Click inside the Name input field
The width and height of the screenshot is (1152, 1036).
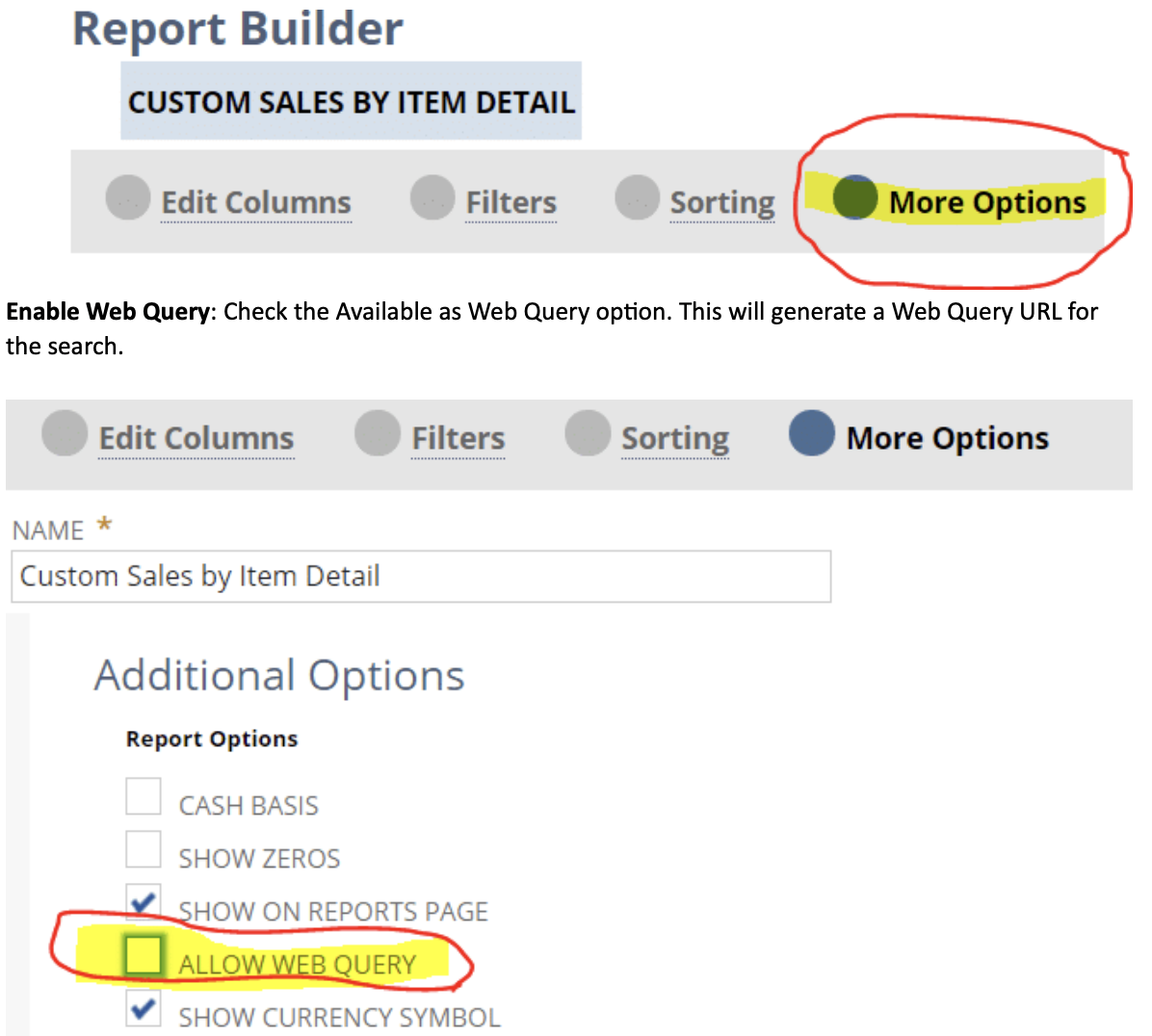[421, 576]
